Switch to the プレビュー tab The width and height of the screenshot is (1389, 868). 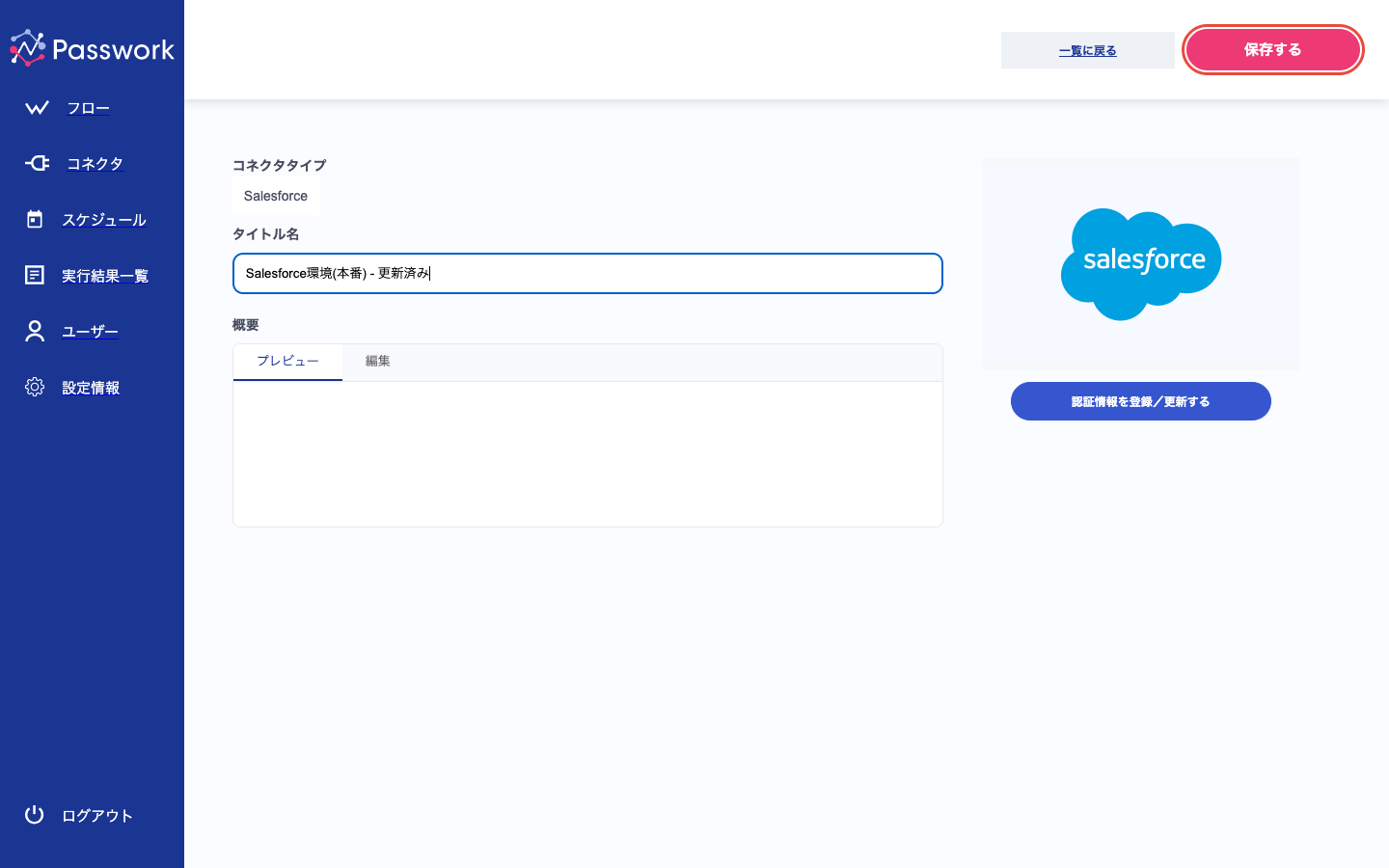point(287,362)
